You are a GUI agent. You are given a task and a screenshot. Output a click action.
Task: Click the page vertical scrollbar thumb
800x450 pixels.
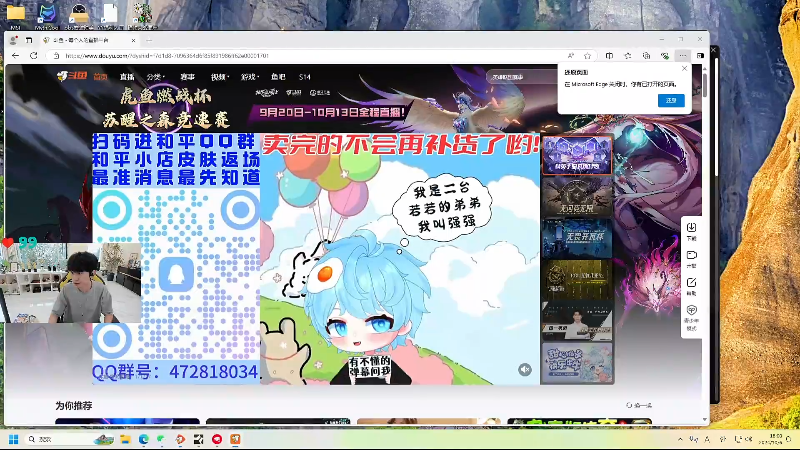[705, 85]
